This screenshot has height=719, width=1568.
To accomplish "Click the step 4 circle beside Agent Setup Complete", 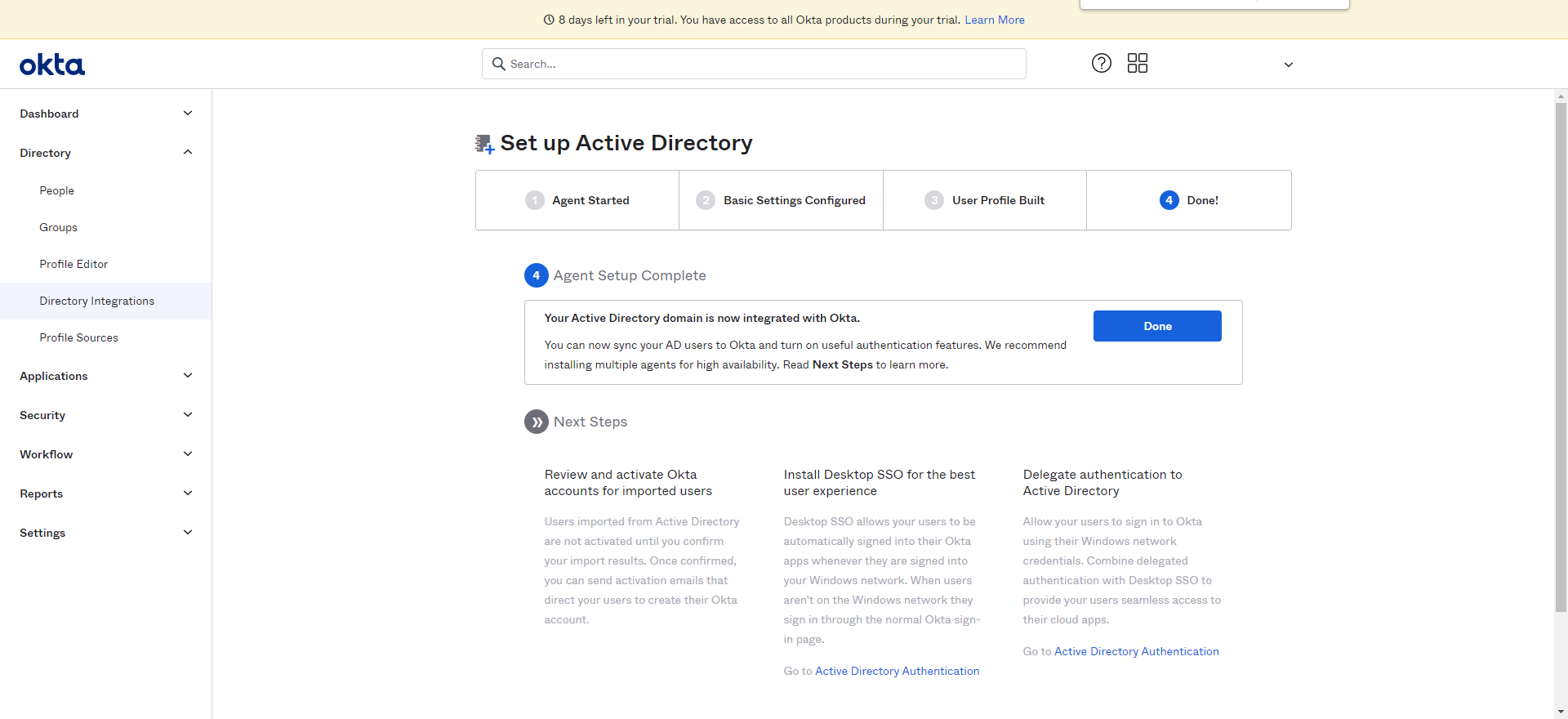I will coord(536,275).
